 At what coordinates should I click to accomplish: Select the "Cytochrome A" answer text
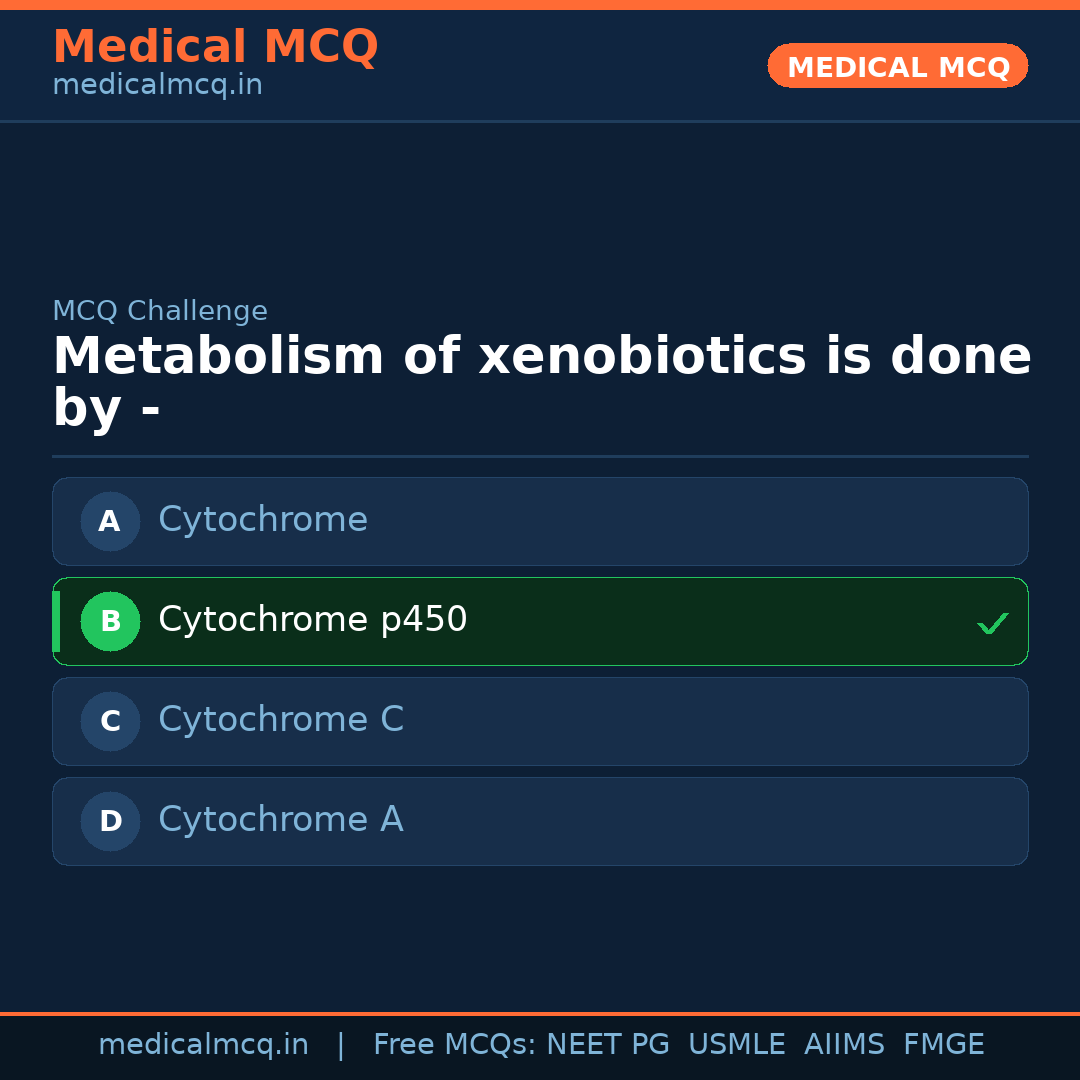click(280, 820)
